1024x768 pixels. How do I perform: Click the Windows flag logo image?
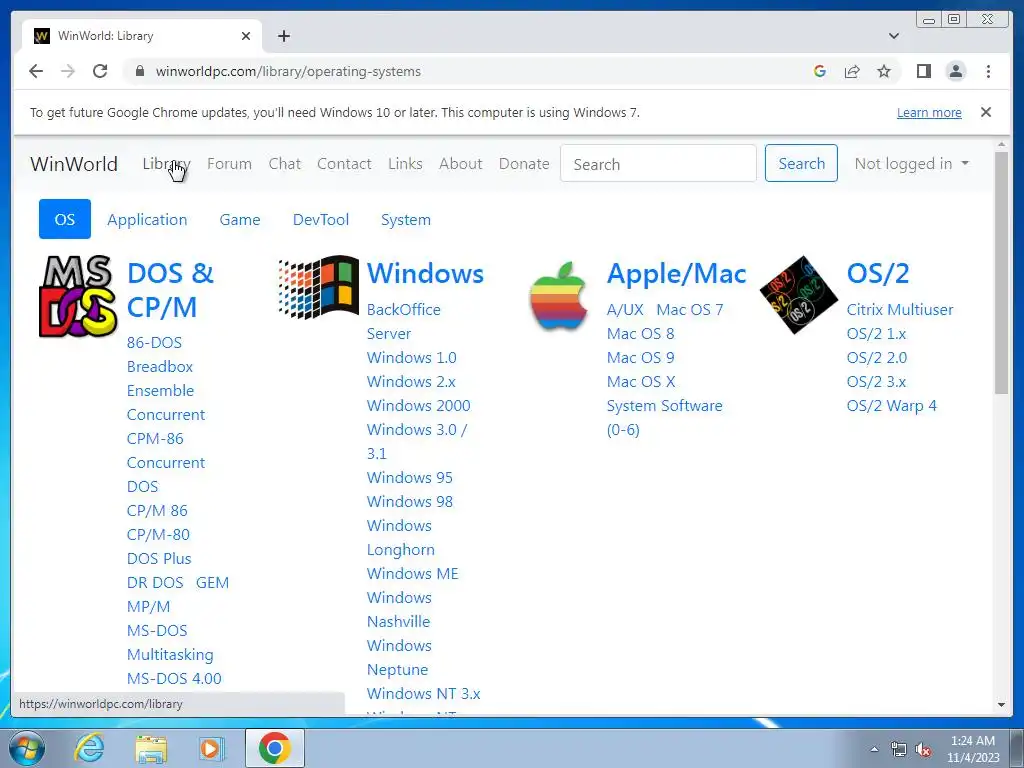click(318, 287)
